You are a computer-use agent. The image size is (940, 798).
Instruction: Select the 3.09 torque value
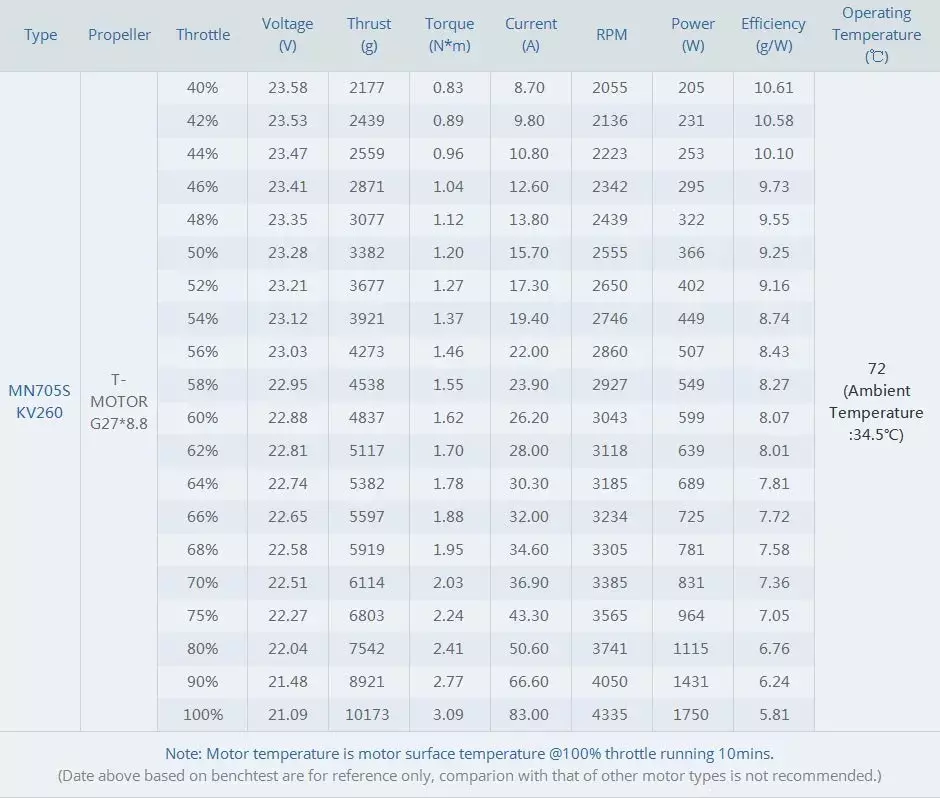(x=449, y=715)
